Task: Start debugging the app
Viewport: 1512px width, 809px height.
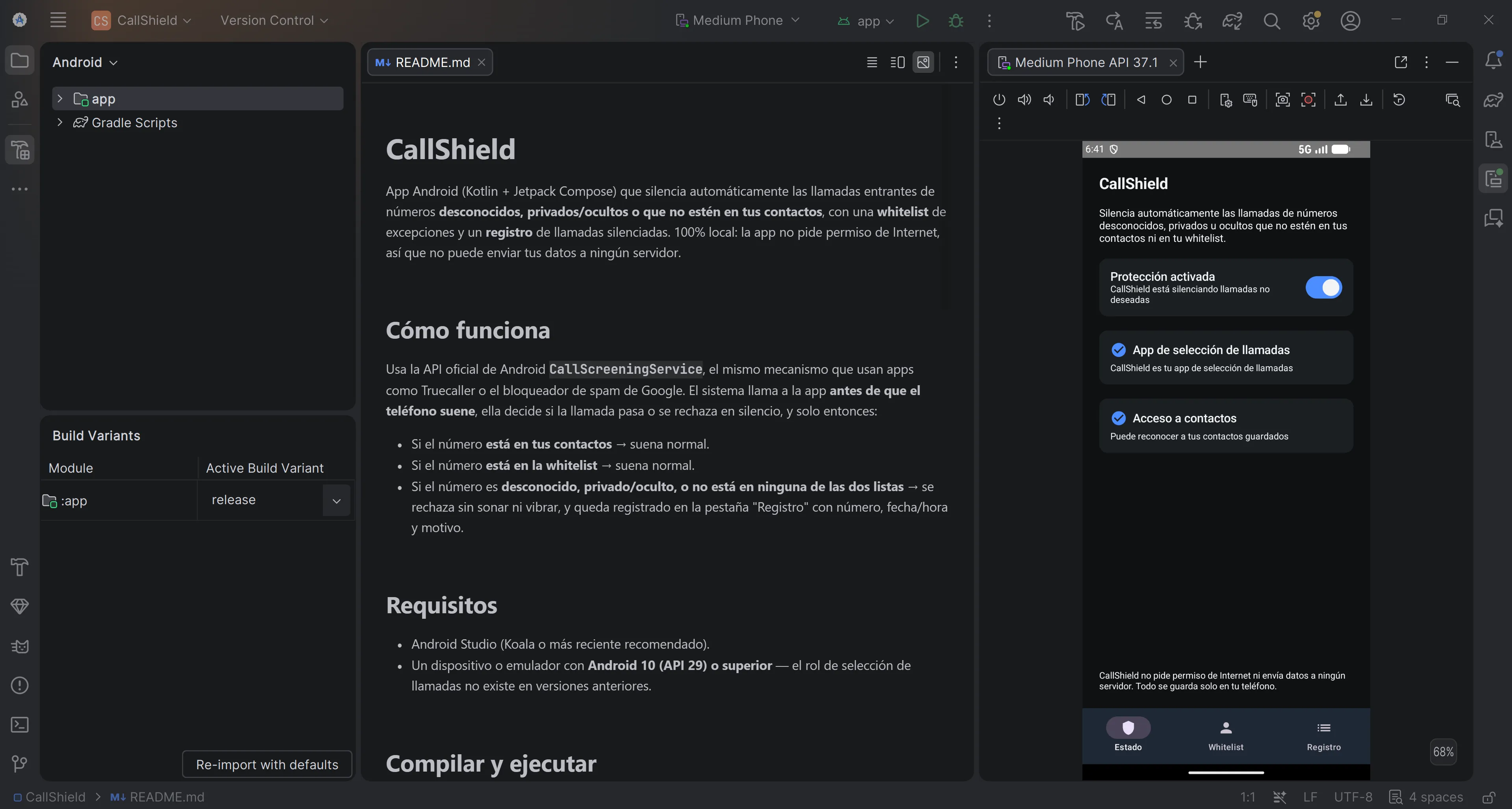Action: pyautogui.click(x=956, y=20)
